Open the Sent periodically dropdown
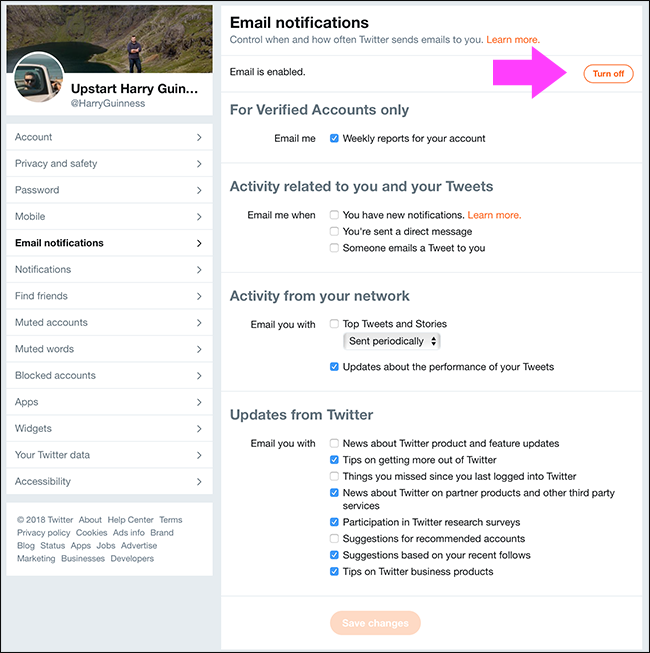 [391, 341]
